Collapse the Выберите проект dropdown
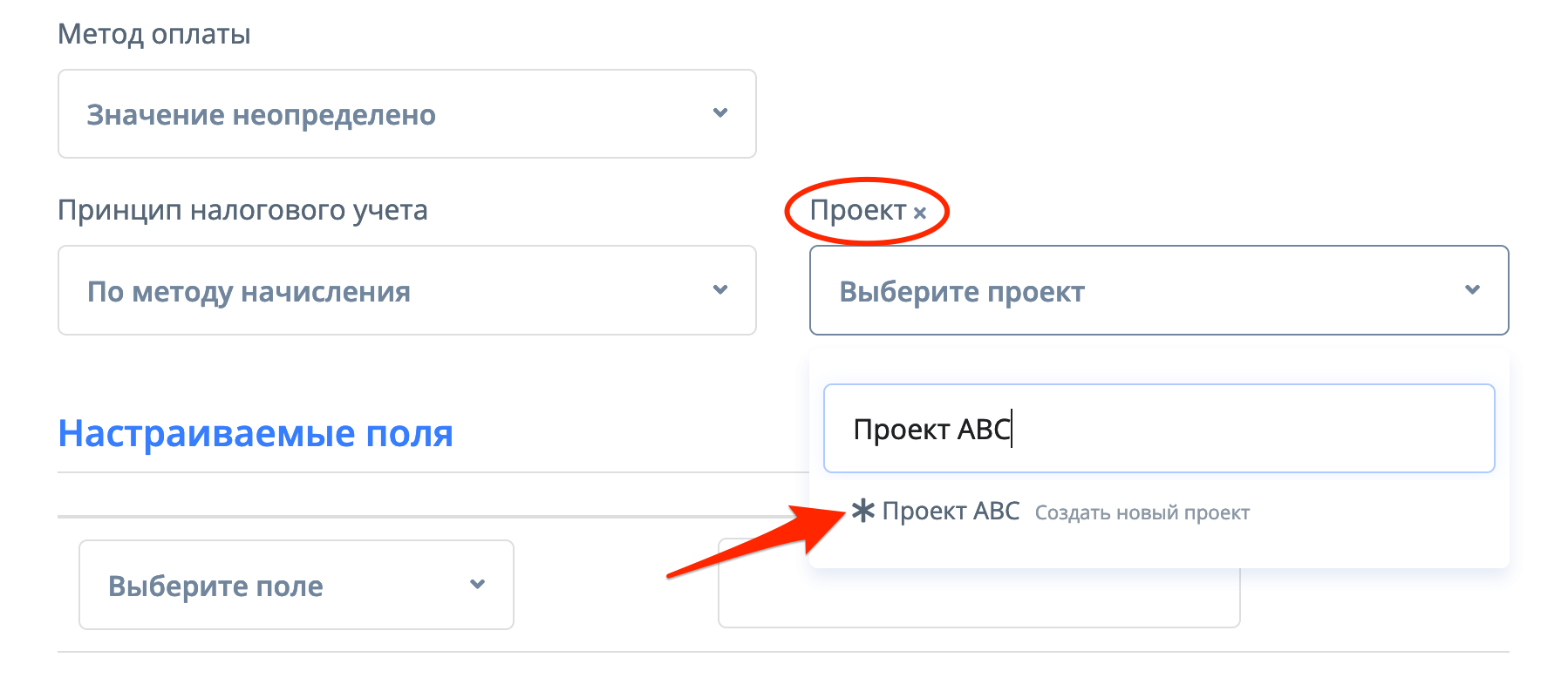This screenshot has height=678, width=1568. pos(1158,290)
